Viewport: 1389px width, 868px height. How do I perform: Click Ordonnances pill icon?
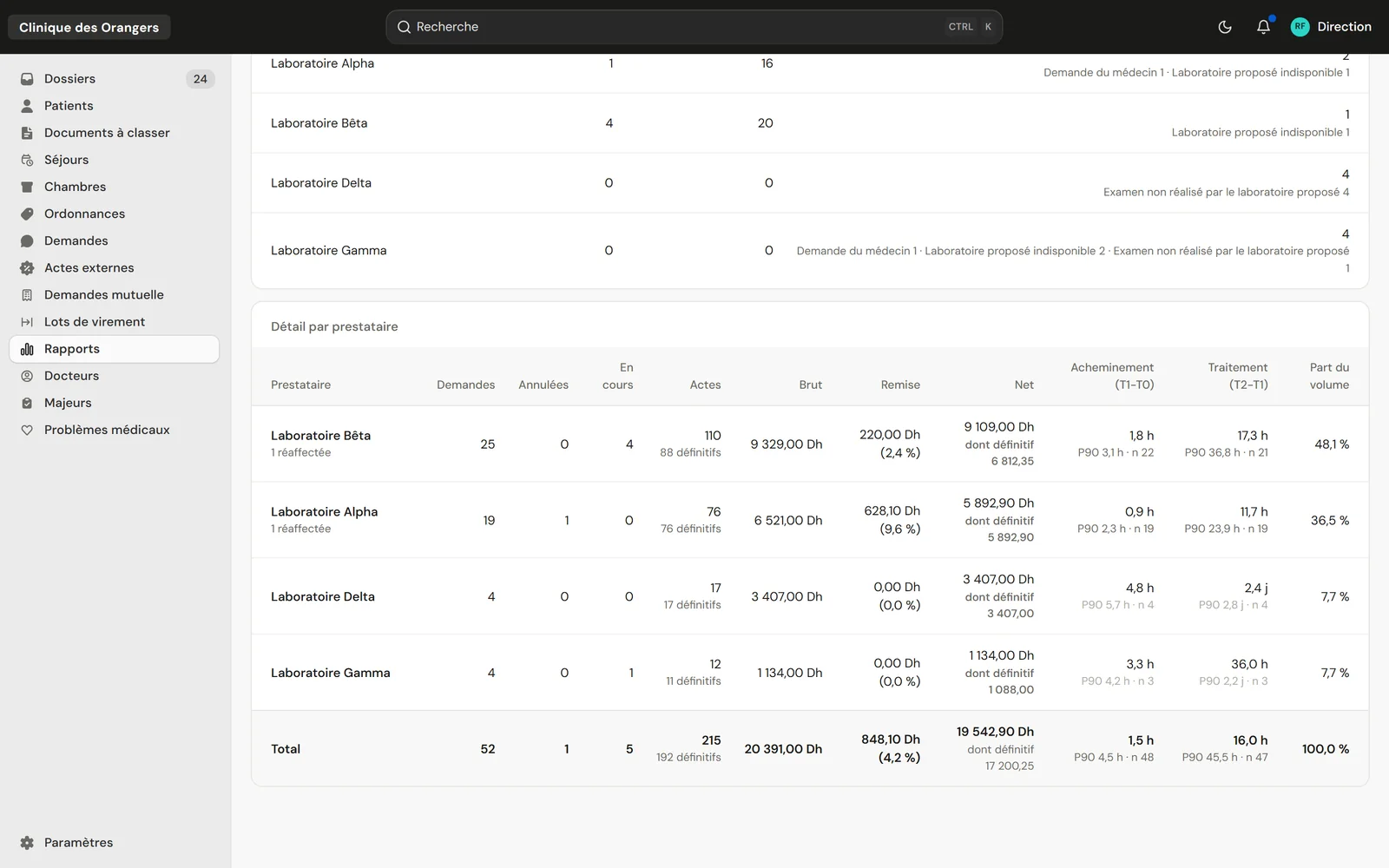(x=27, y=214)
